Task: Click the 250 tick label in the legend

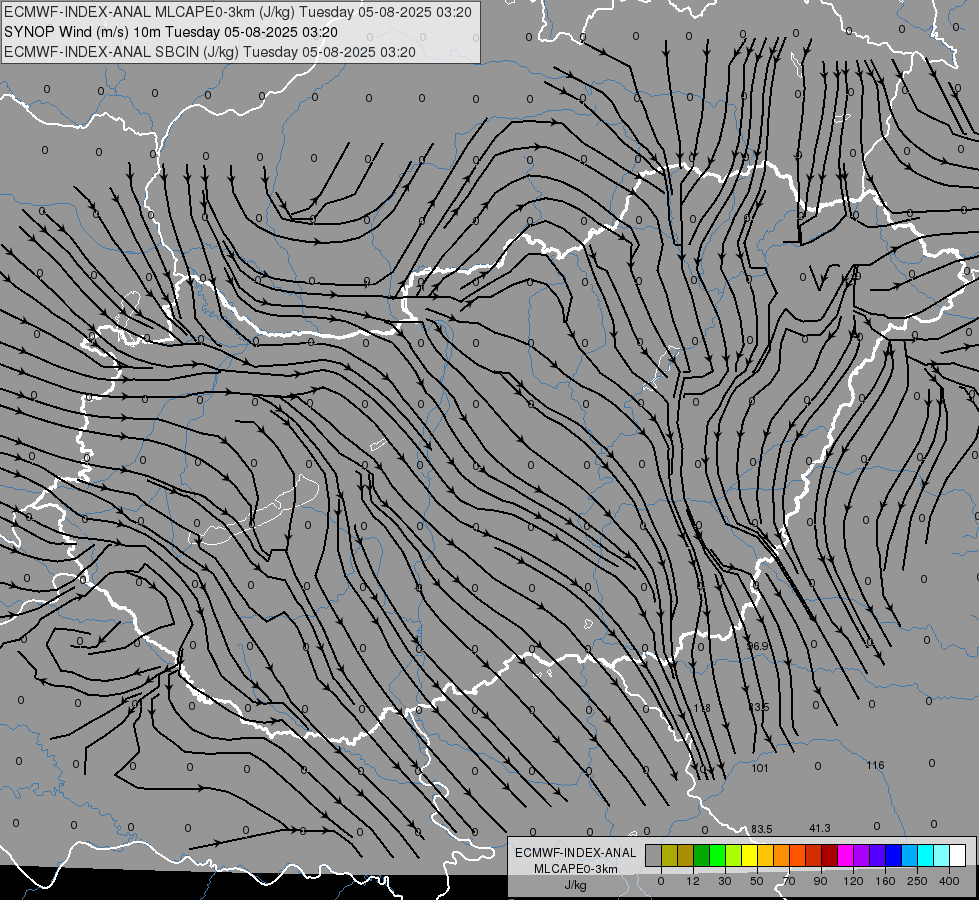Action: [917, 881]
